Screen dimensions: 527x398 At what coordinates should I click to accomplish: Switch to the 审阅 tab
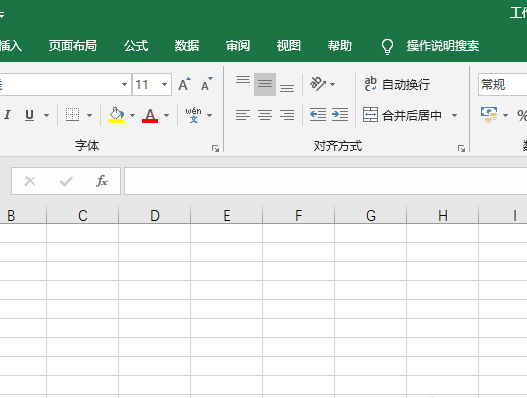tap(238, 46)
